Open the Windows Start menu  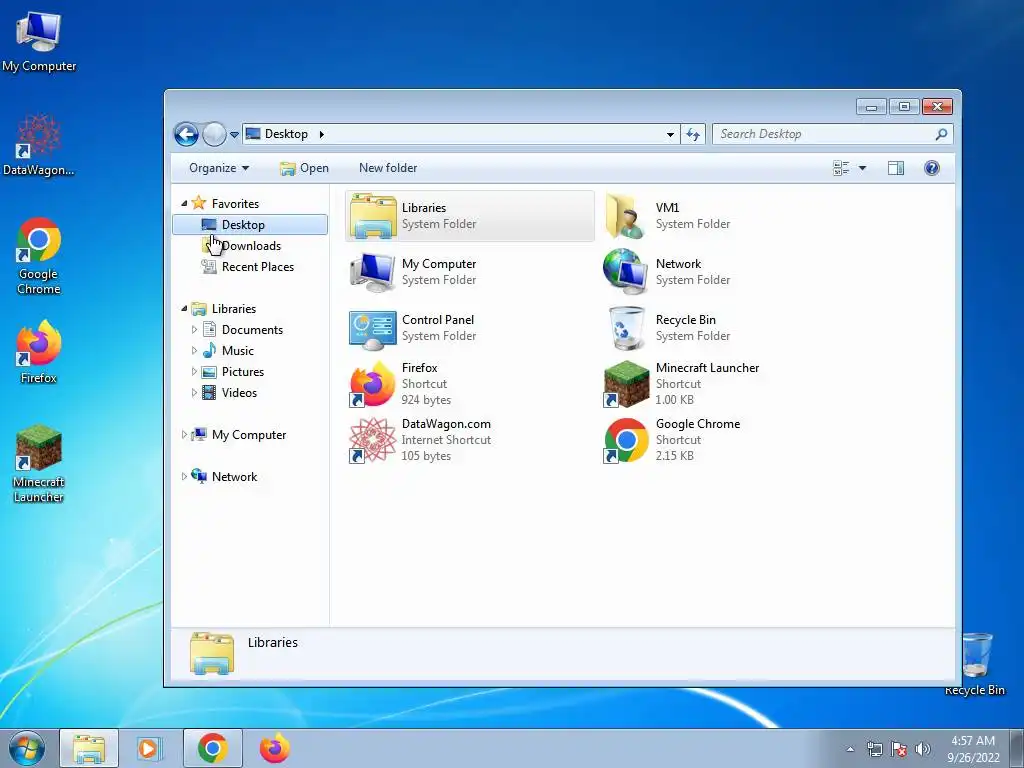point(27,749)
